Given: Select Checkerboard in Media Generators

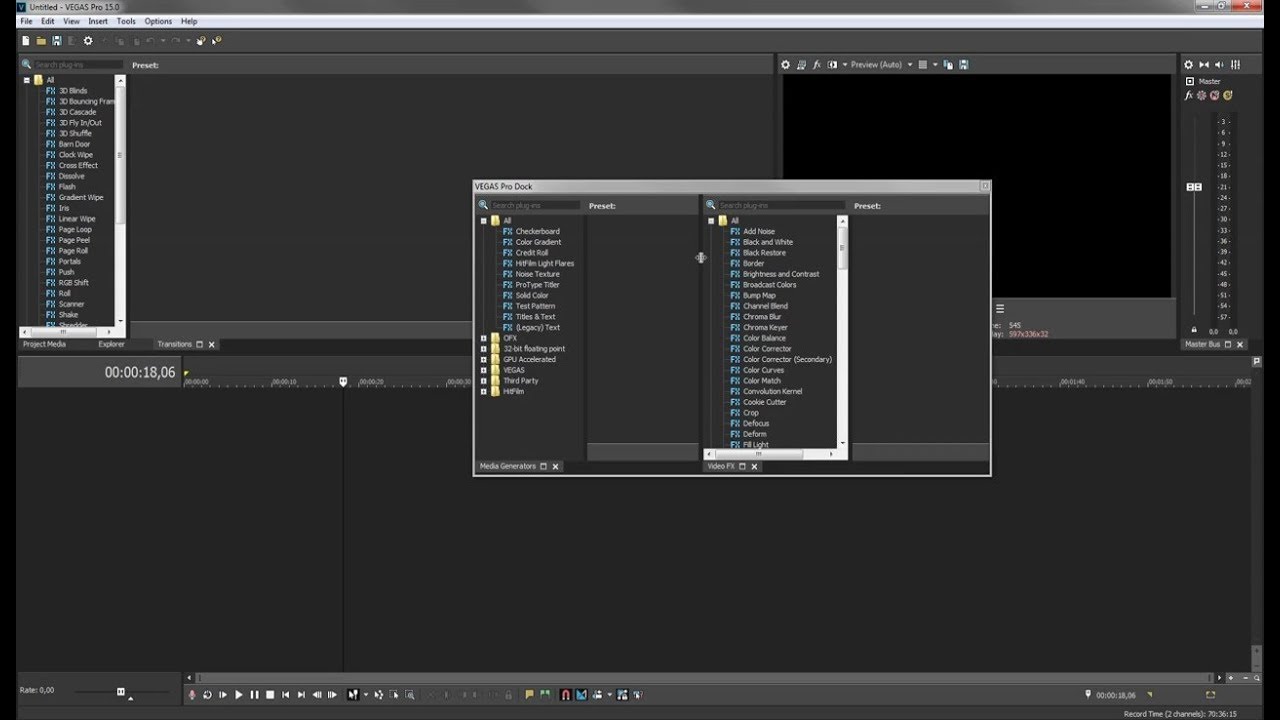Looking at the screenshot, I should pos(537,231).
